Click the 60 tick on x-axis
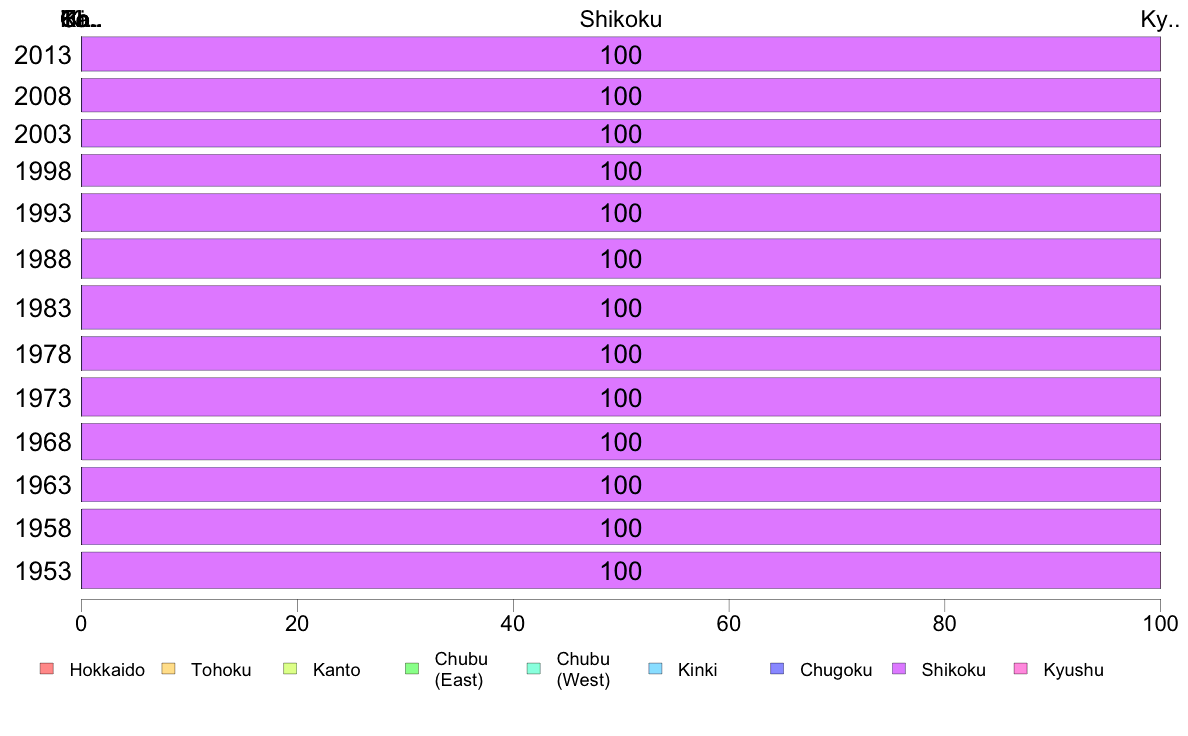 729,624
